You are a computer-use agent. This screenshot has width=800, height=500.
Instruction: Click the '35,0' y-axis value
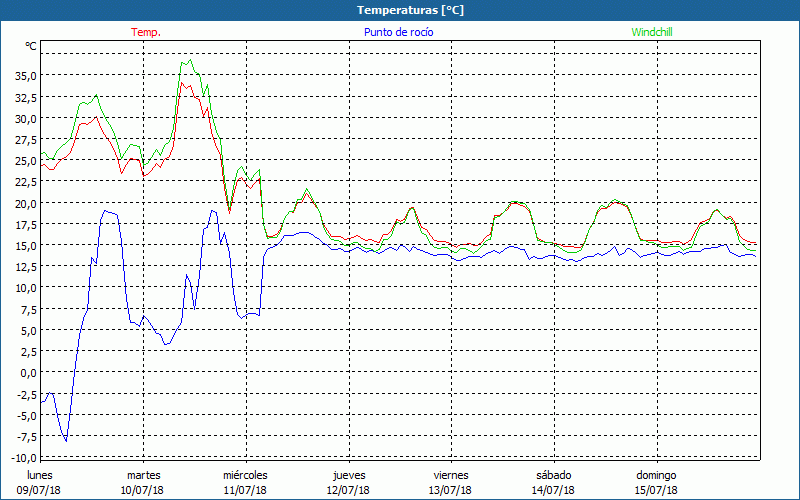click(26, 76)
